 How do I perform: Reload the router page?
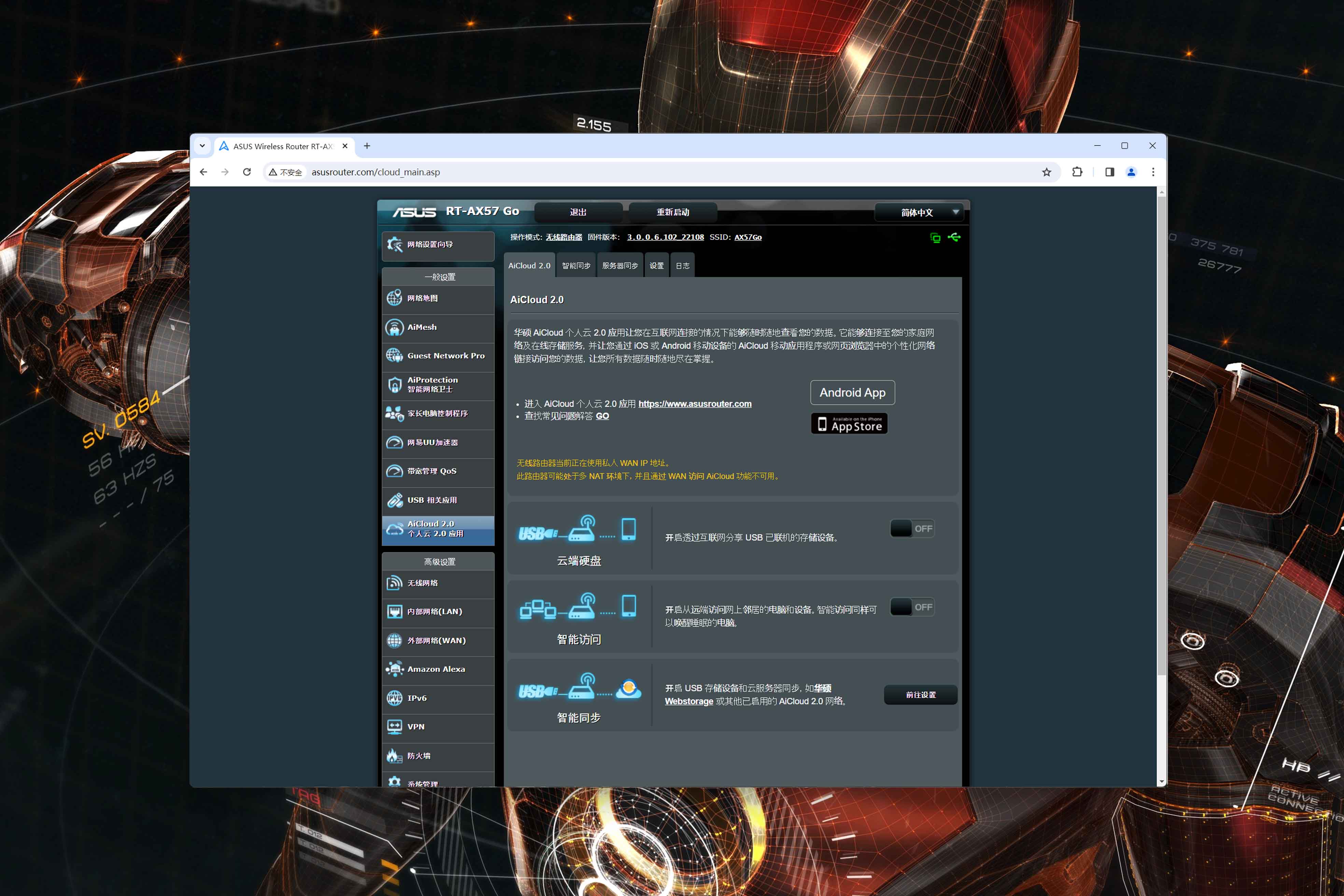pos(247,172)
